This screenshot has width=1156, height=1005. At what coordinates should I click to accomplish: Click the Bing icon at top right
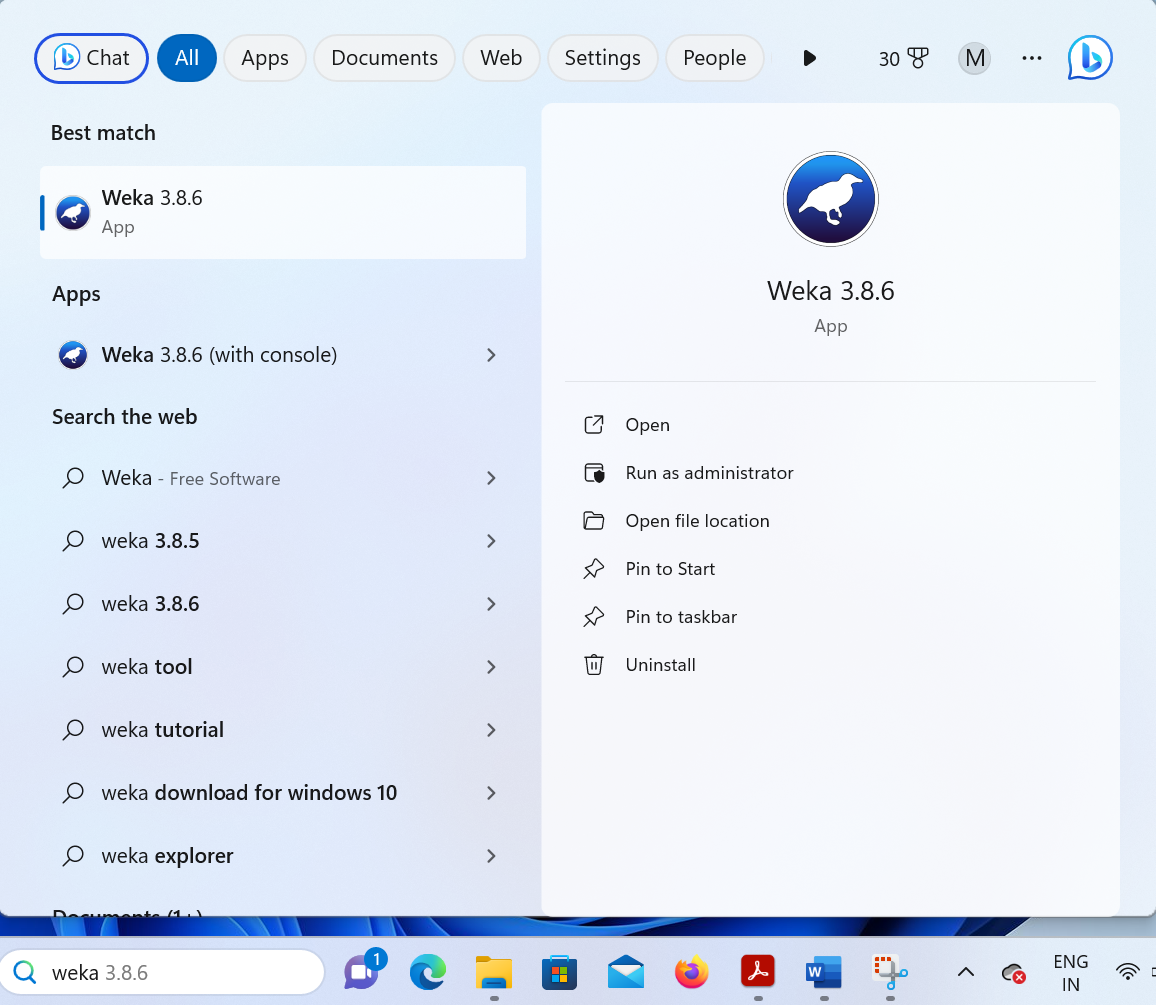[1090, 58]
